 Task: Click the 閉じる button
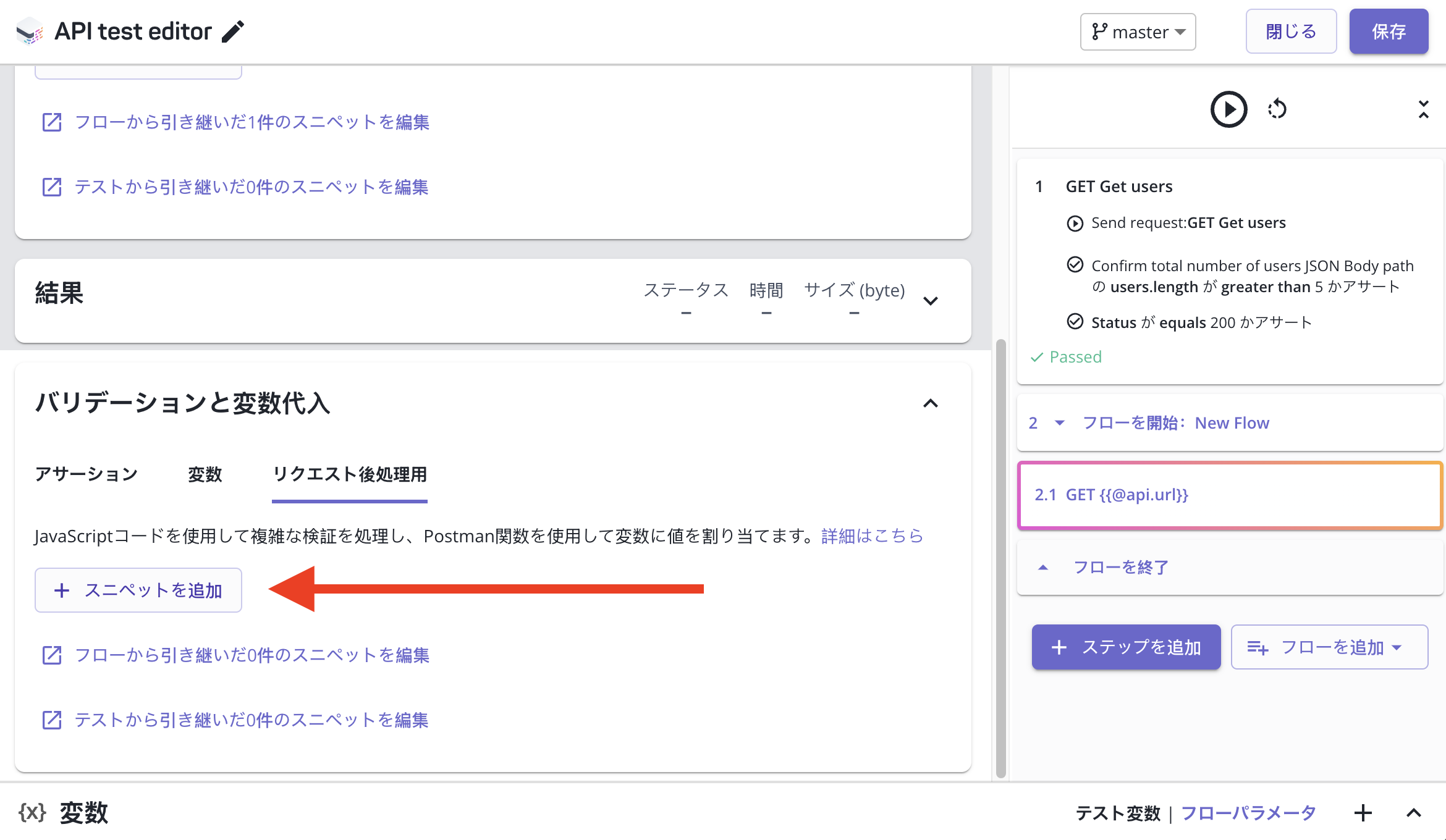click(1291, 31)
